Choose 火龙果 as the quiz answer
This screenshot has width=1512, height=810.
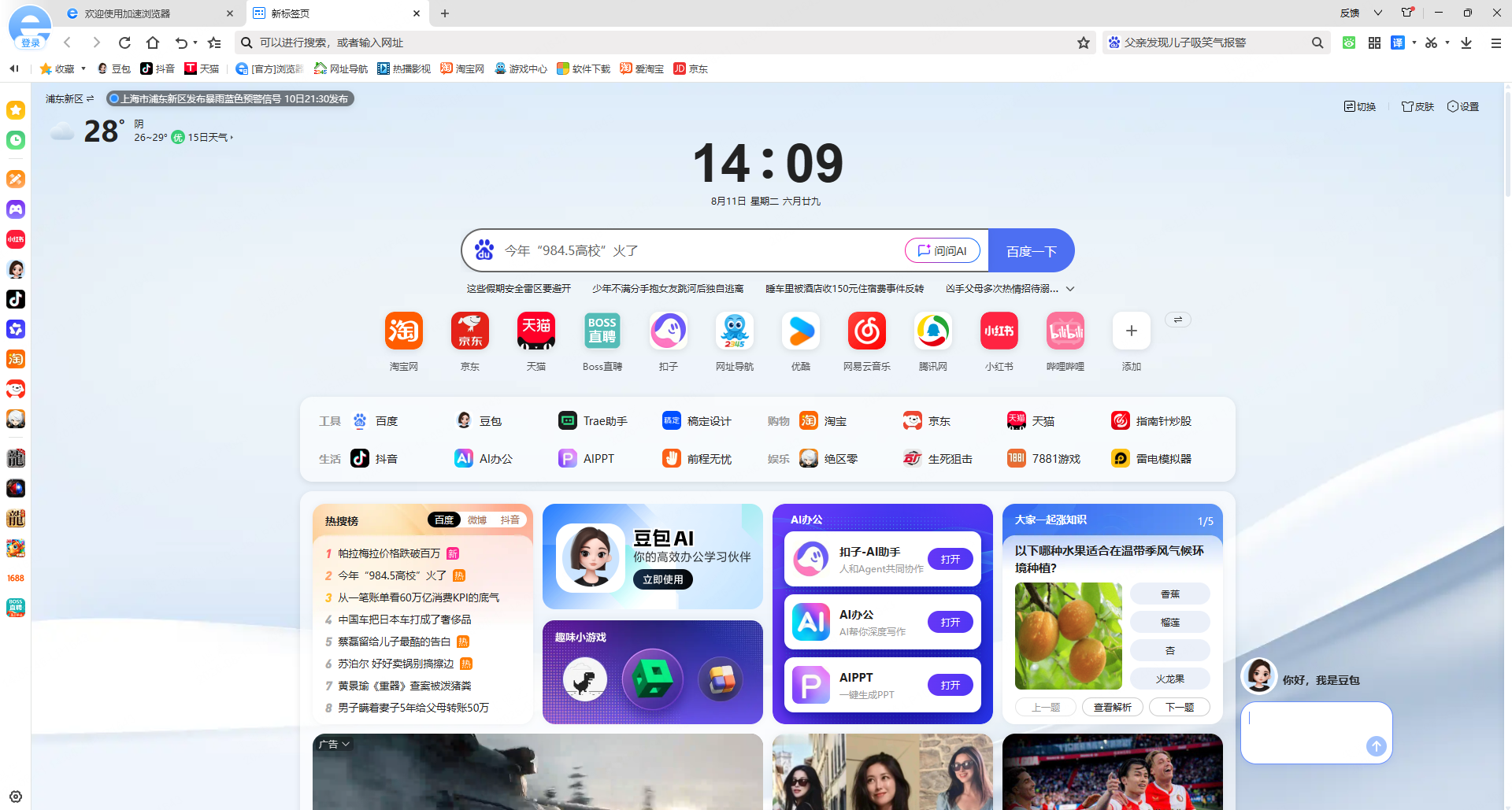(1170, 679)
